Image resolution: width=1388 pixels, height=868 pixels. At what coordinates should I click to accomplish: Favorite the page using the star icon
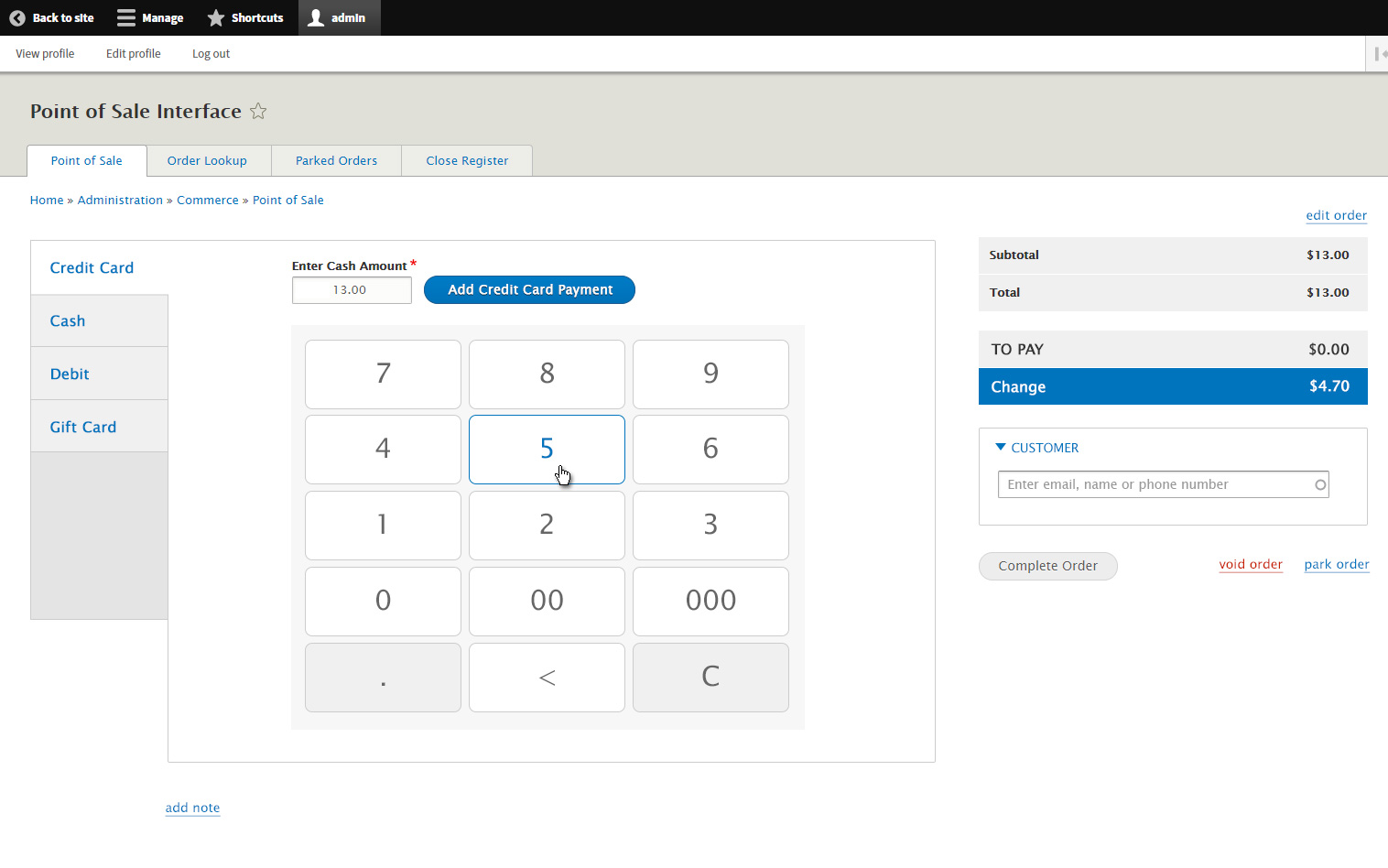click(x=258, y=111)
